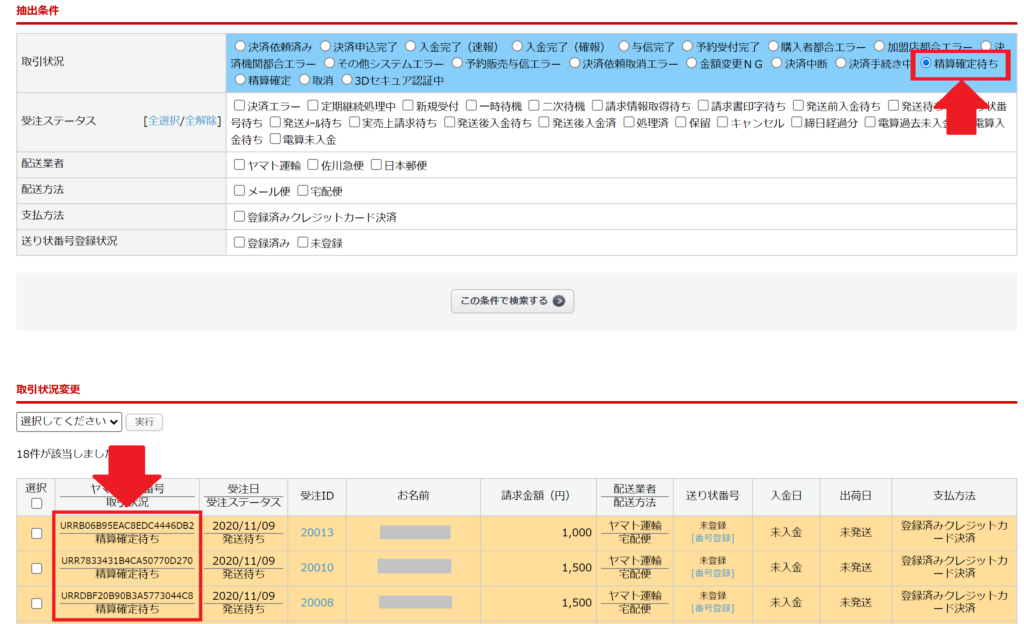The width and height of the screenshot is (1024, 624).
Task: Check the 登録済みクレジットカード決済 payment checkbox
Action: (x=240, y=217)
